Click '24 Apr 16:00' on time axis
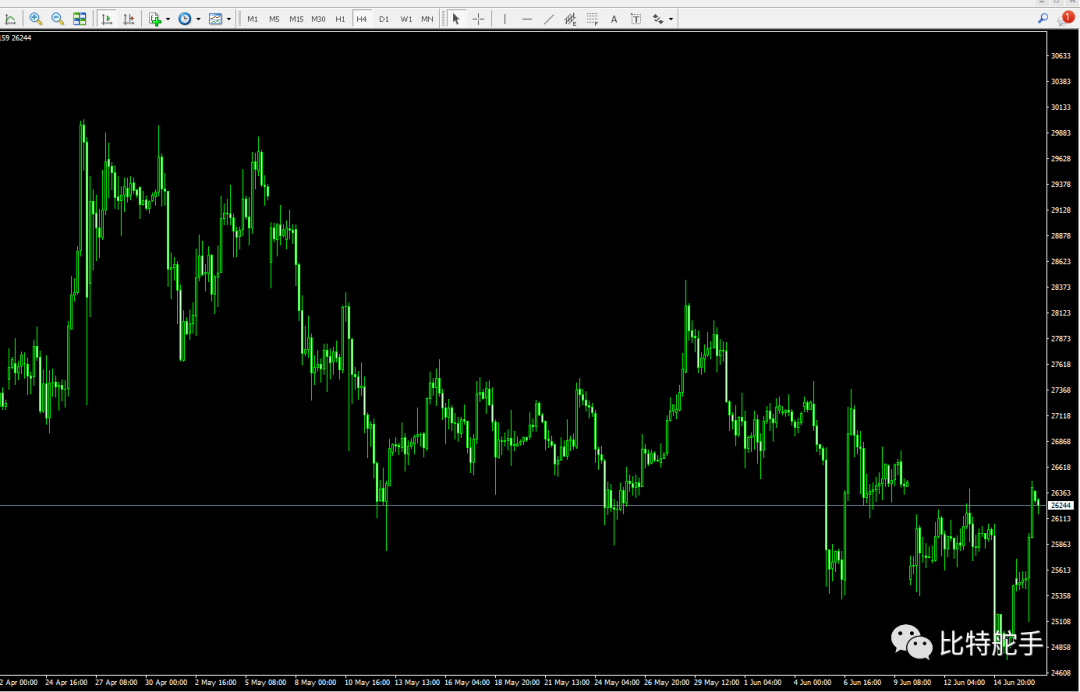 pos(66,682)
